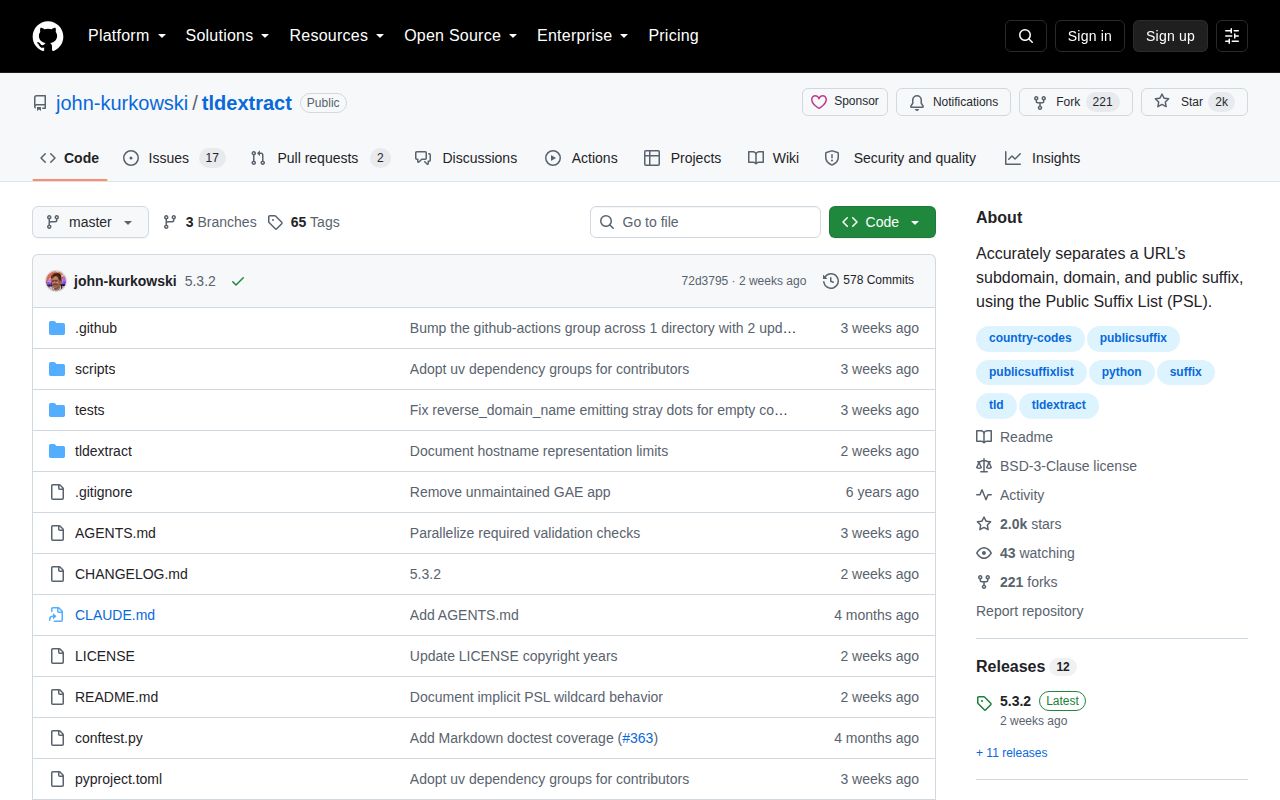Expand the Resources menu
The image size is (1280, 800).
pyautogui.click(x=336, y=36)
